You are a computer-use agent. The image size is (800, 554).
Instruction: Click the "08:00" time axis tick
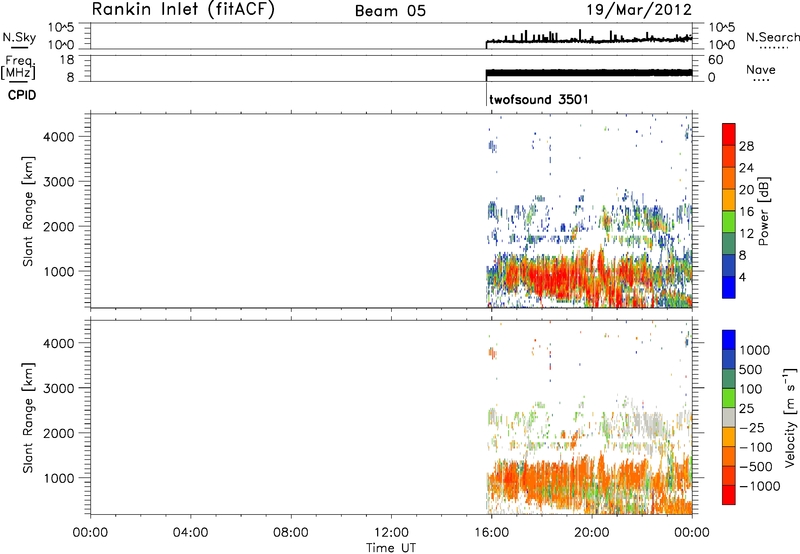coord(291,533)
